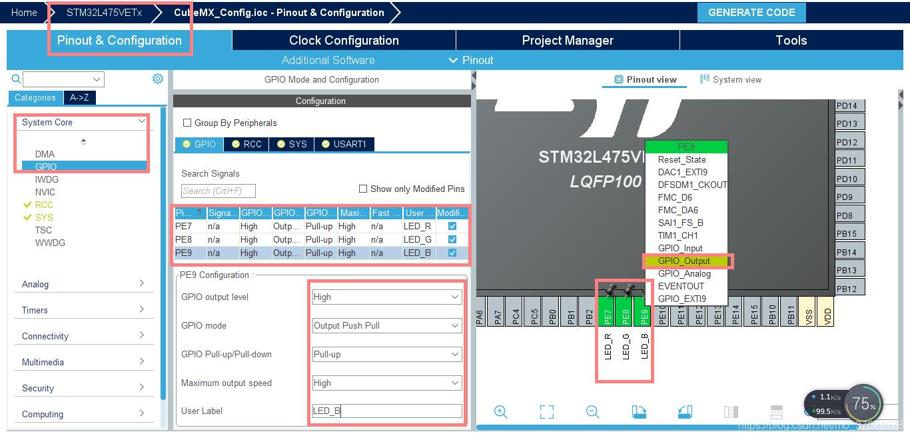Toggle Modified checkbox for PE8 row

pyautogui.click(x=452, y=240)
